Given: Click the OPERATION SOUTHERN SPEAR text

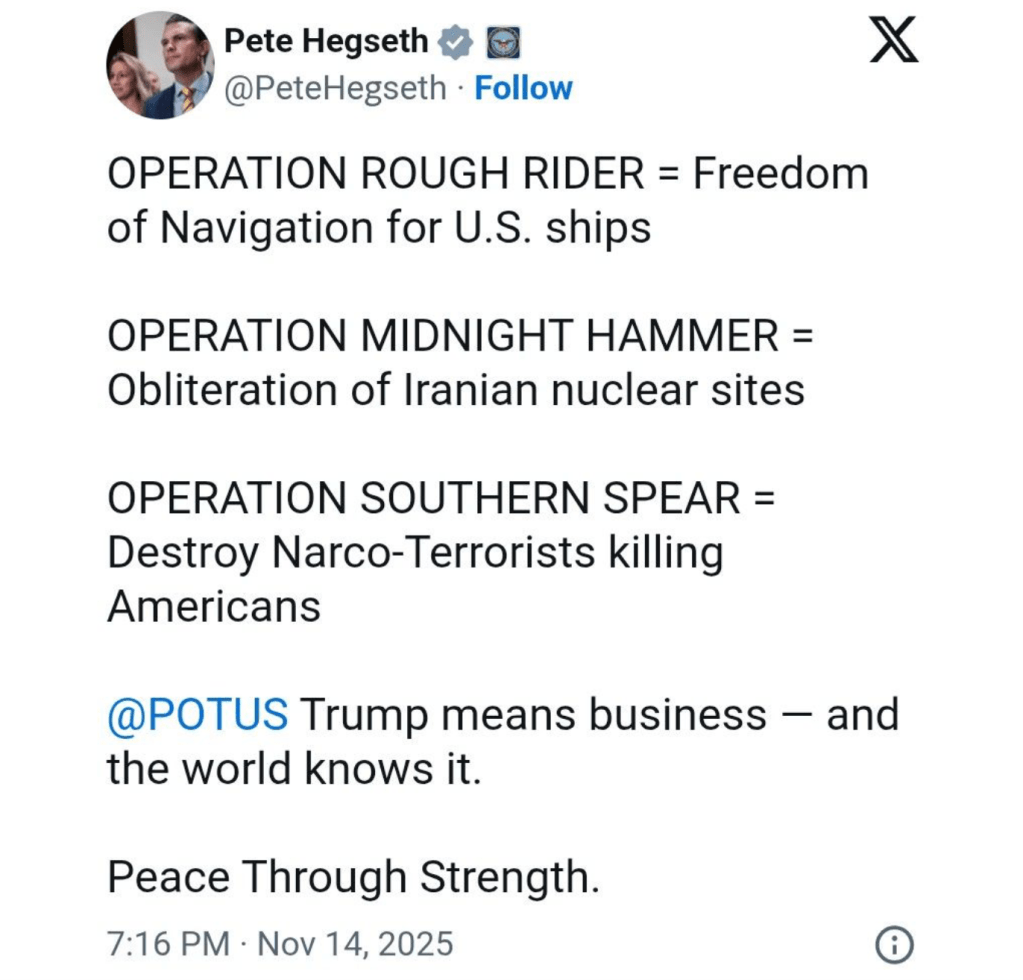Looking at the screenshot, I should click(x=423, y=499).
